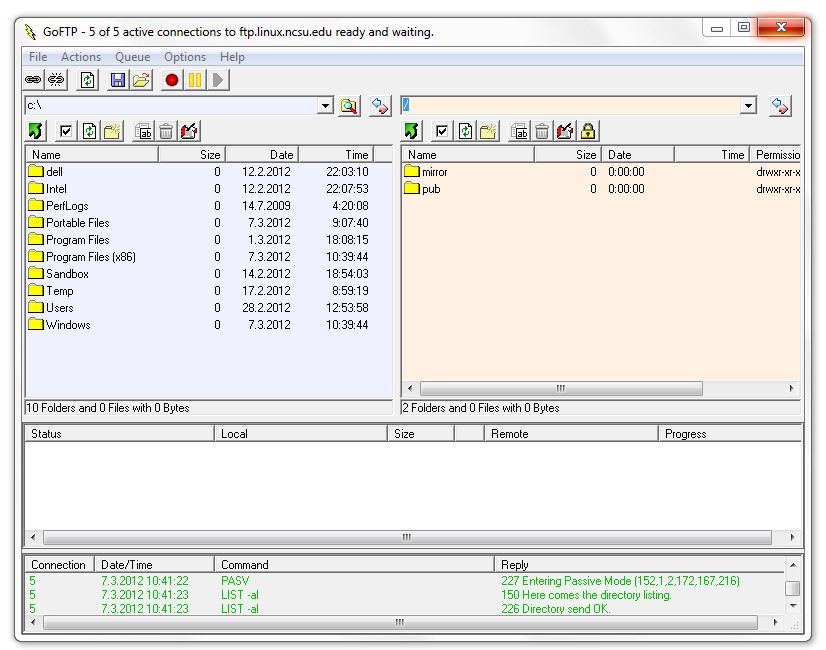Click the queue panel horizontal scrollbar thumb
This screenshot has height=650, width=826.
[407, 537]
